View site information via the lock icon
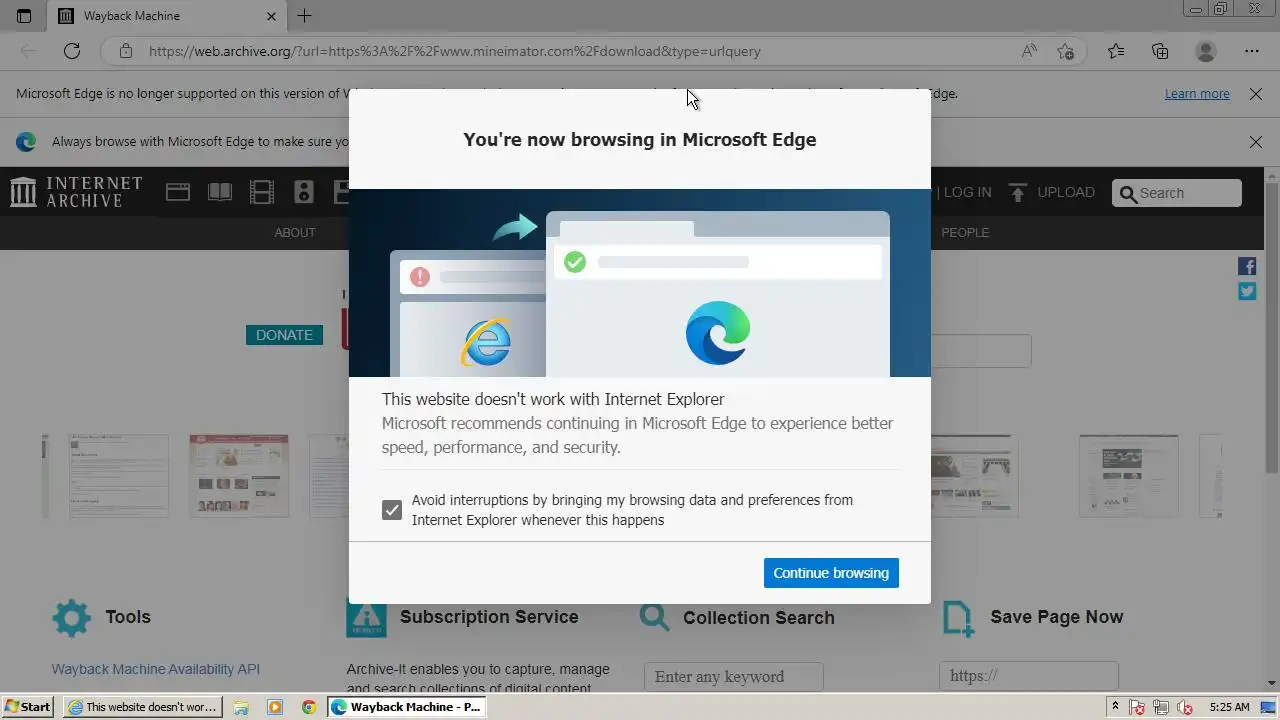1280x720 pixels. (126, 51)
